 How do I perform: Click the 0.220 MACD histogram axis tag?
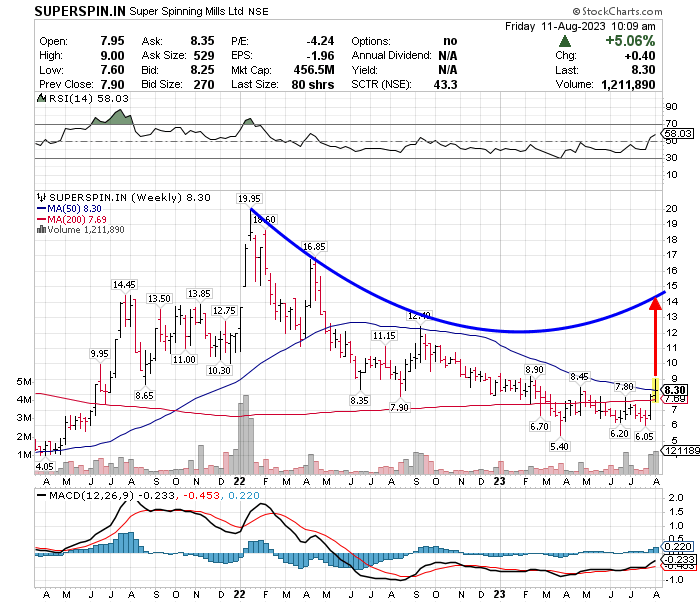click(678, 546)
